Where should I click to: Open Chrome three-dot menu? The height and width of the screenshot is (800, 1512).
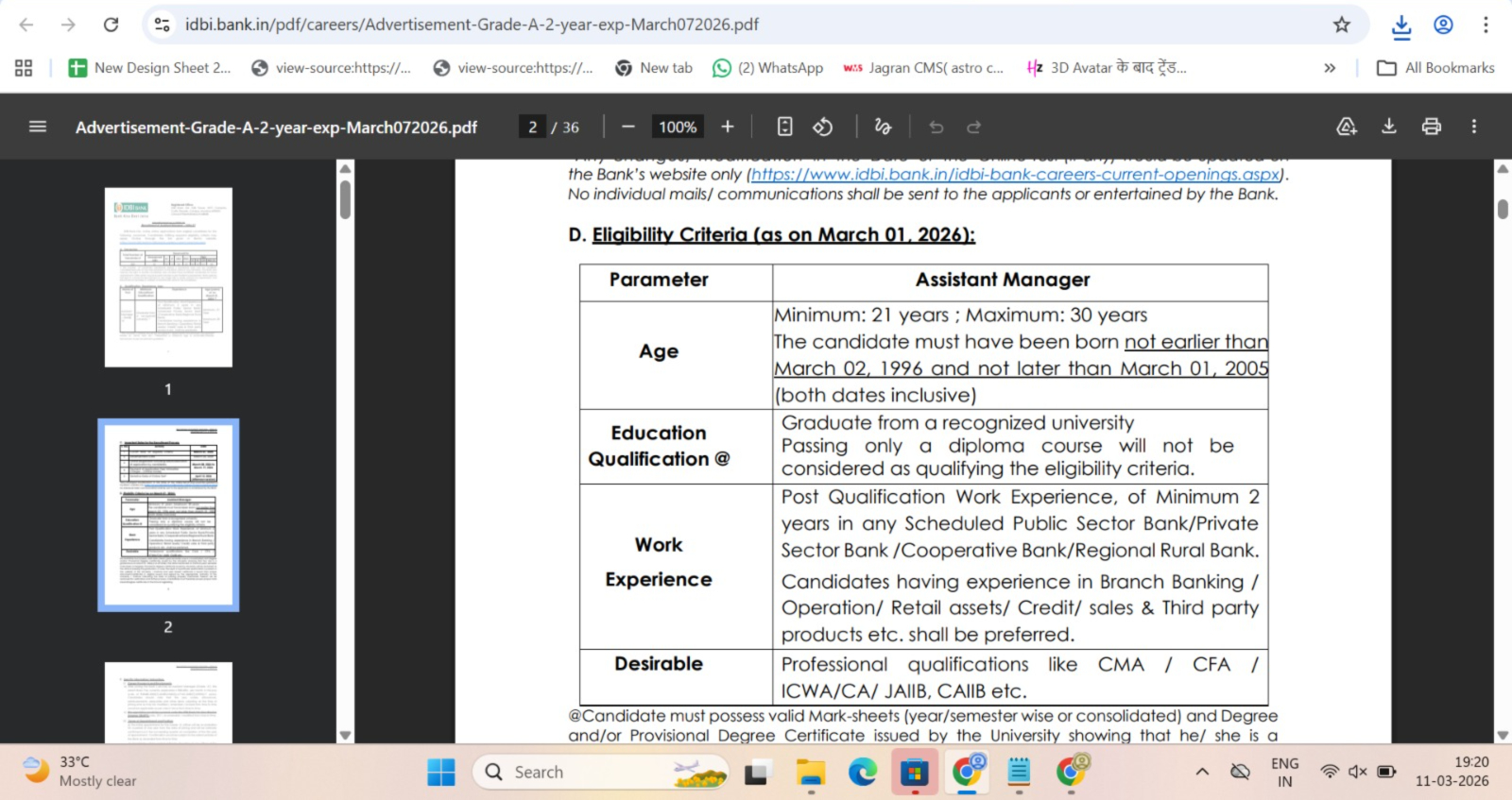pyautogui.click(x=1486, y=25)
